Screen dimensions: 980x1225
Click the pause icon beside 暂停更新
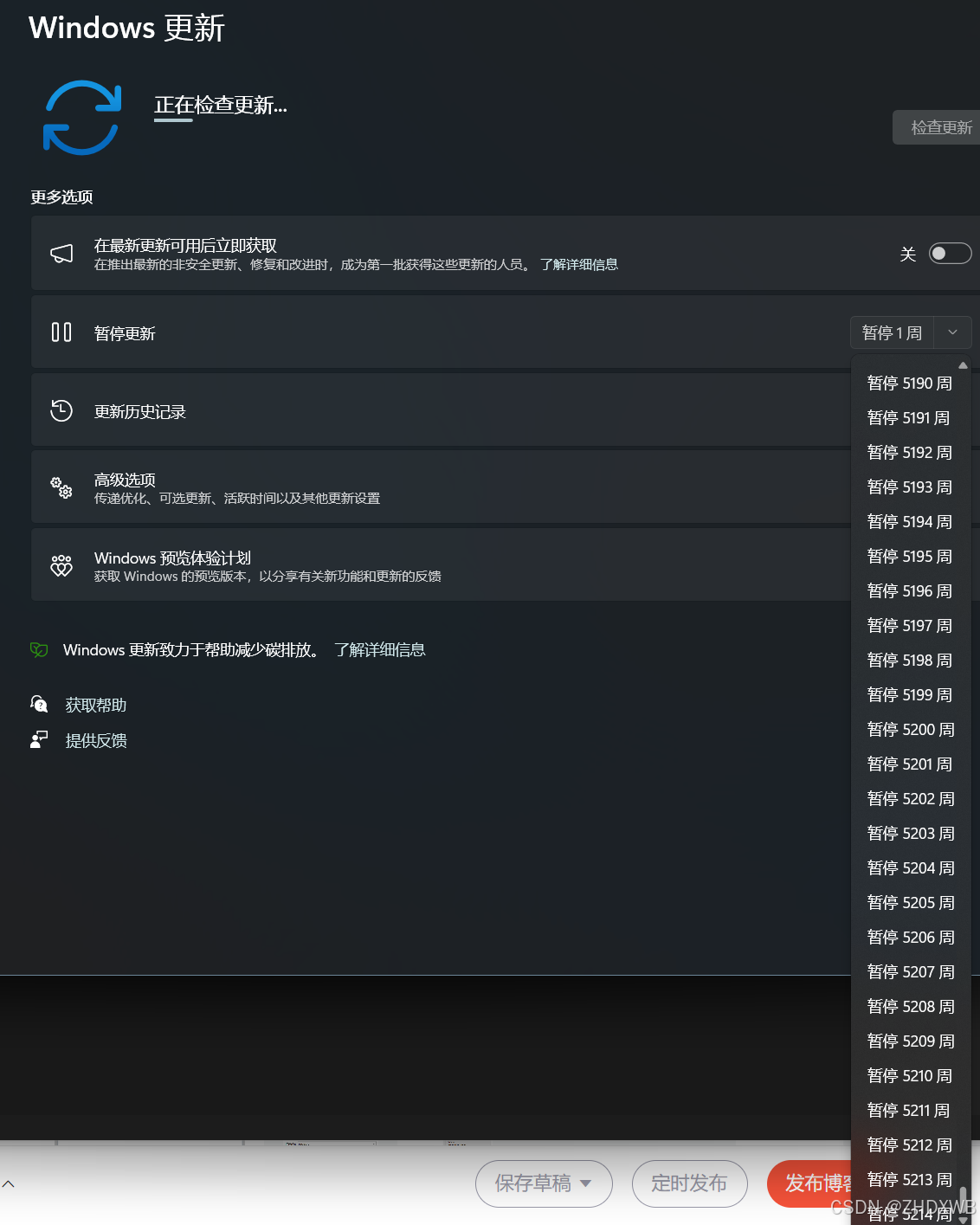pos(61,332)
